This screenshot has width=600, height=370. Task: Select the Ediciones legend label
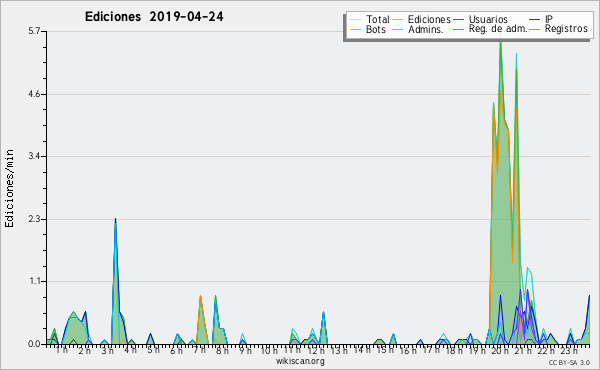429,19
